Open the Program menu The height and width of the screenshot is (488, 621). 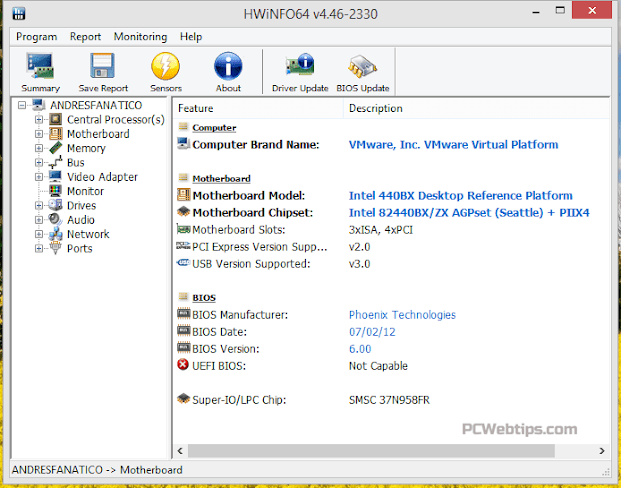point(36,37)
